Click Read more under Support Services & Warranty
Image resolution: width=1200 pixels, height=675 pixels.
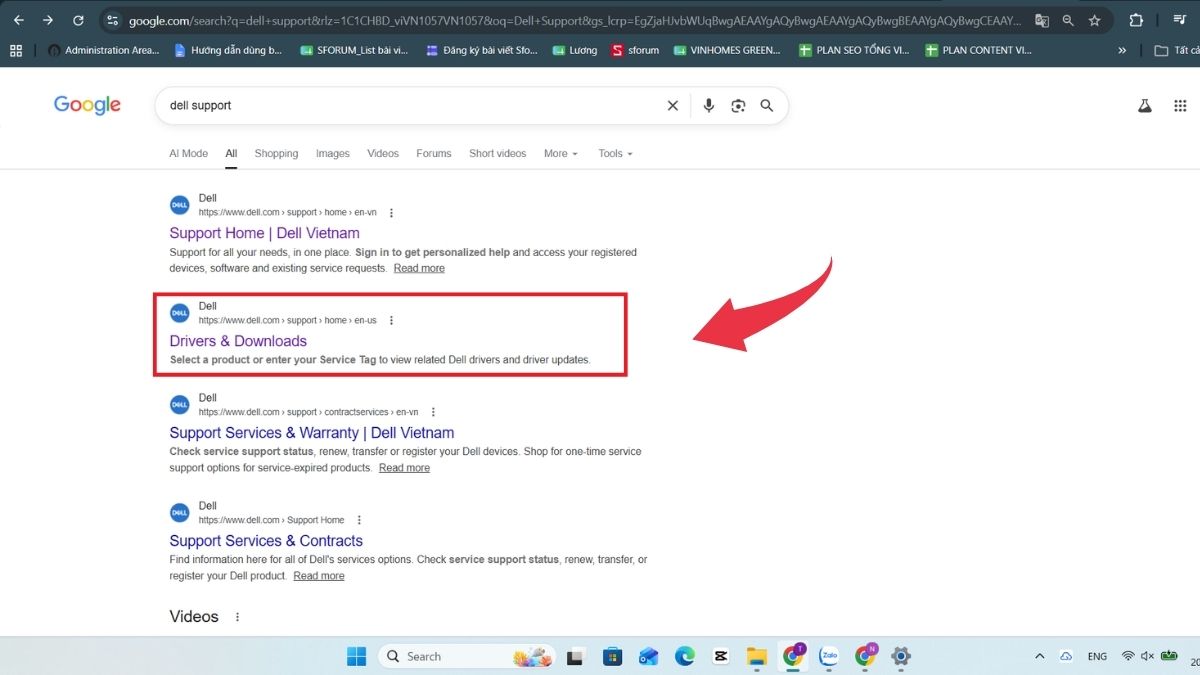coord(404,467)
